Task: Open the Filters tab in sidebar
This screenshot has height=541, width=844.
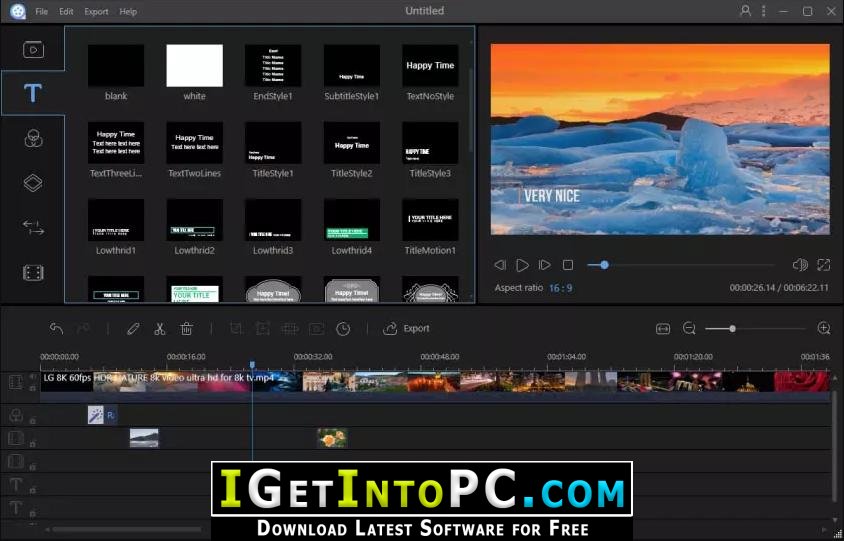Action: [x=33, y=139]
